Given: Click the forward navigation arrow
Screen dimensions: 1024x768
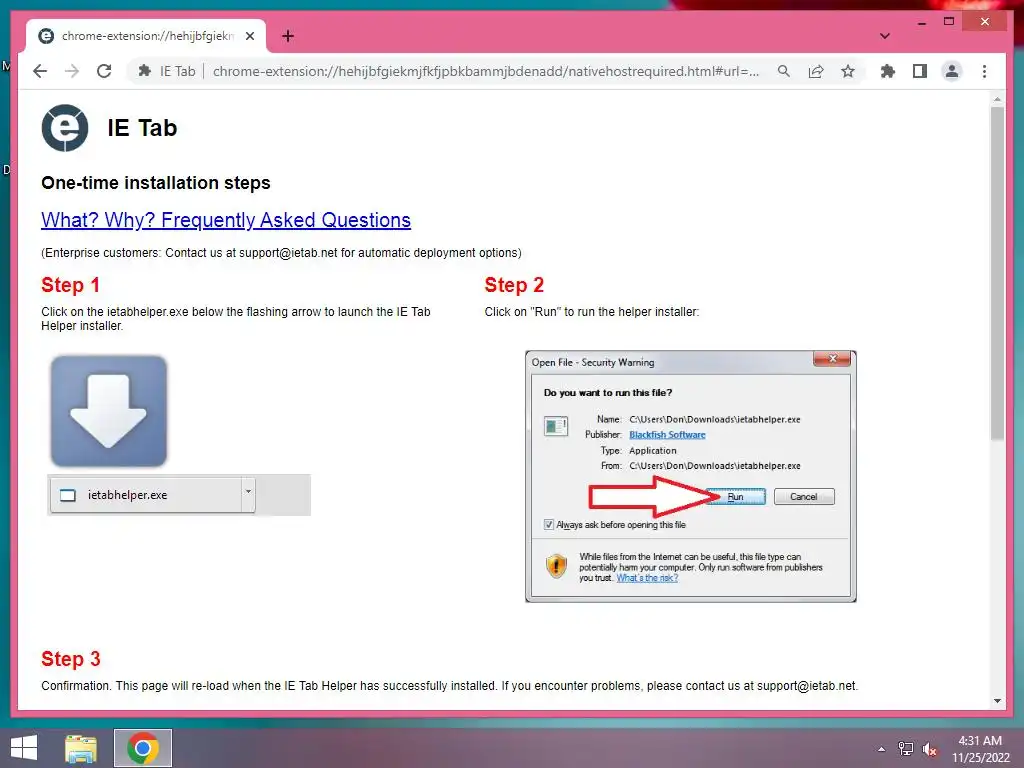Looking at the screenshot, I should [x=72, y=71].
